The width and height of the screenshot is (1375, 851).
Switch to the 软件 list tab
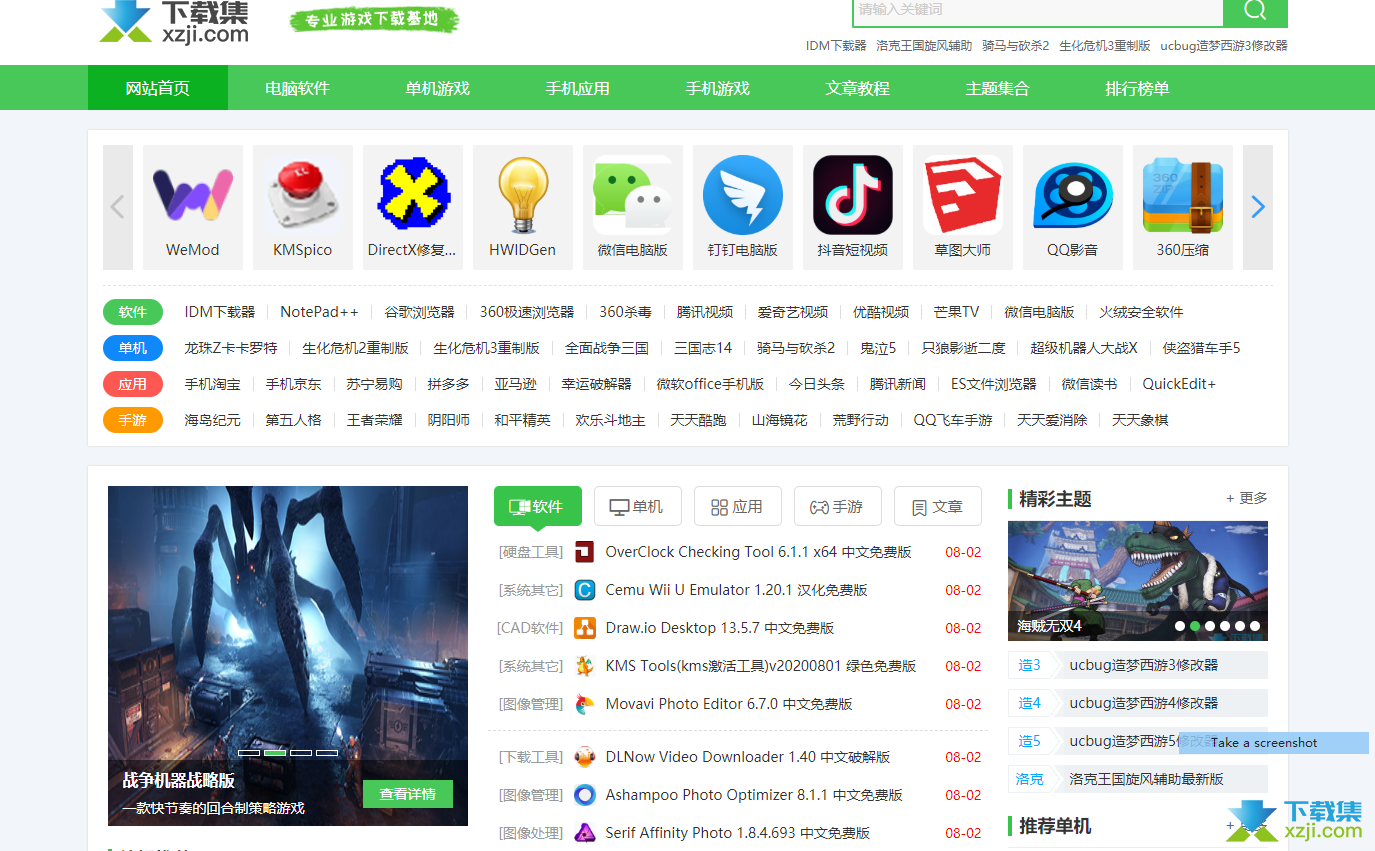coord(537,506)
